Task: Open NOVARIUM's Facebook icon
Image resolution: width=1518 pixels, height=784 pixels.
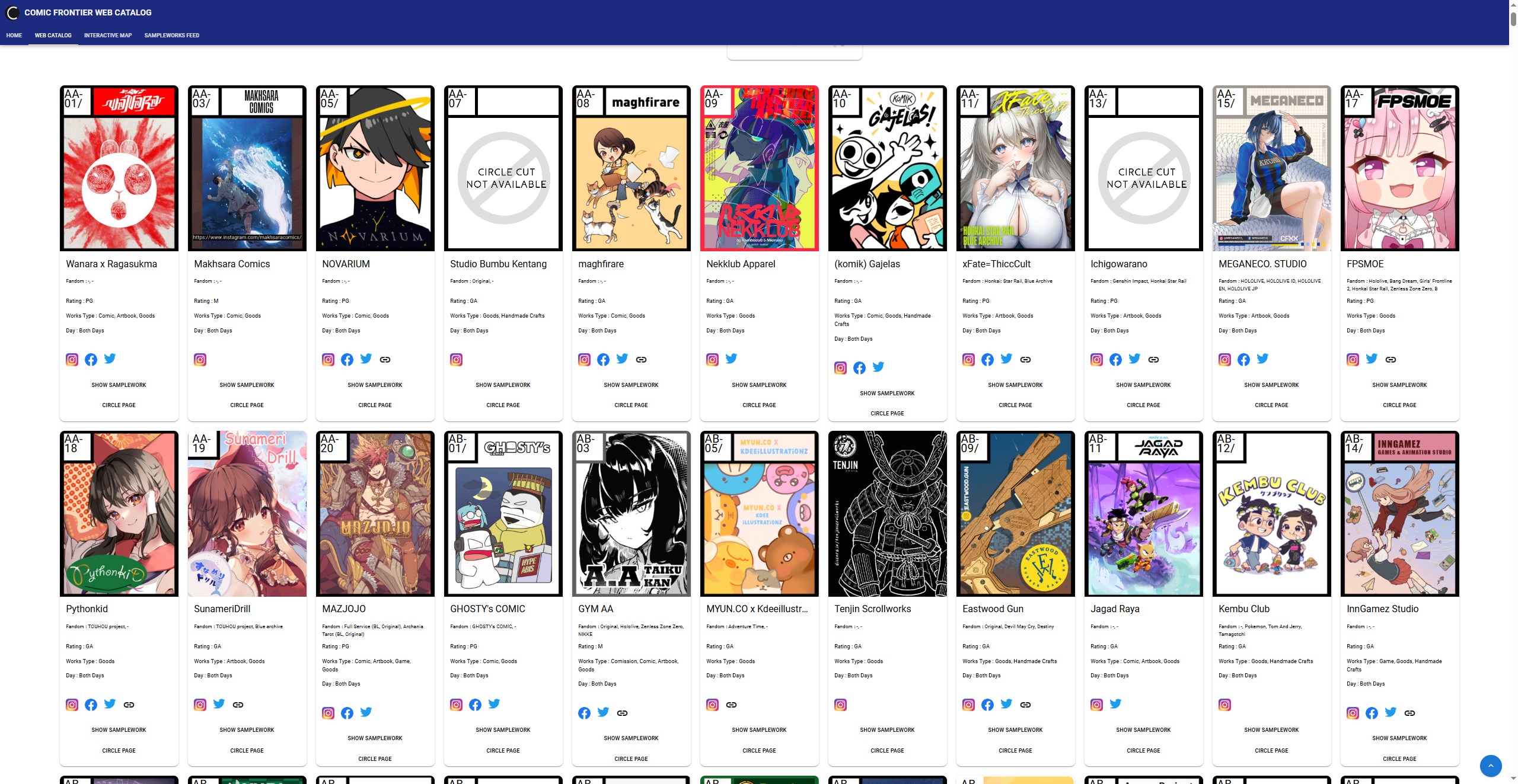Action: (347, 360)
